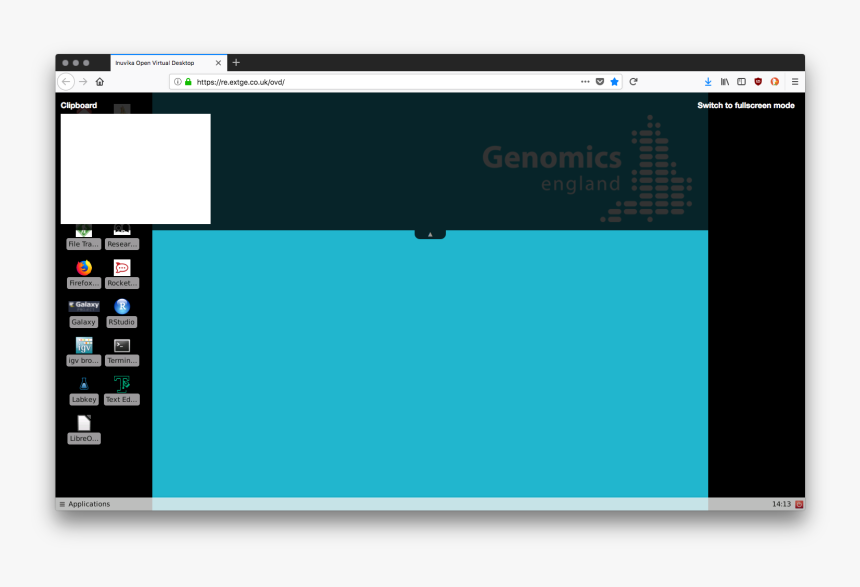Image resolution: width=860 pixels, height=587 pixels.
Task: Expand the panel handle arrow at top center
Action: coord(430,234)
